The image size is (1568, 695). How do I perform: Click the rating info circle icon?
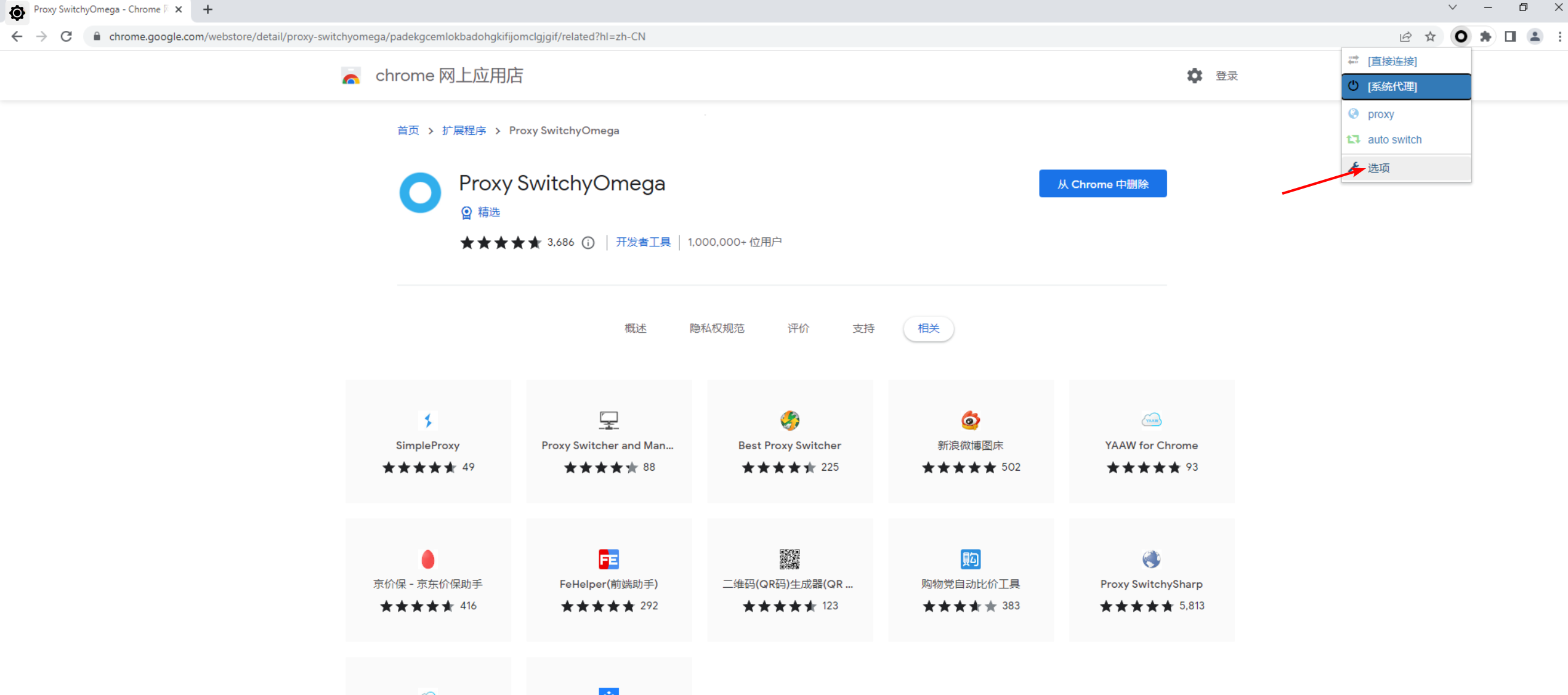click(x=588, y=243)
